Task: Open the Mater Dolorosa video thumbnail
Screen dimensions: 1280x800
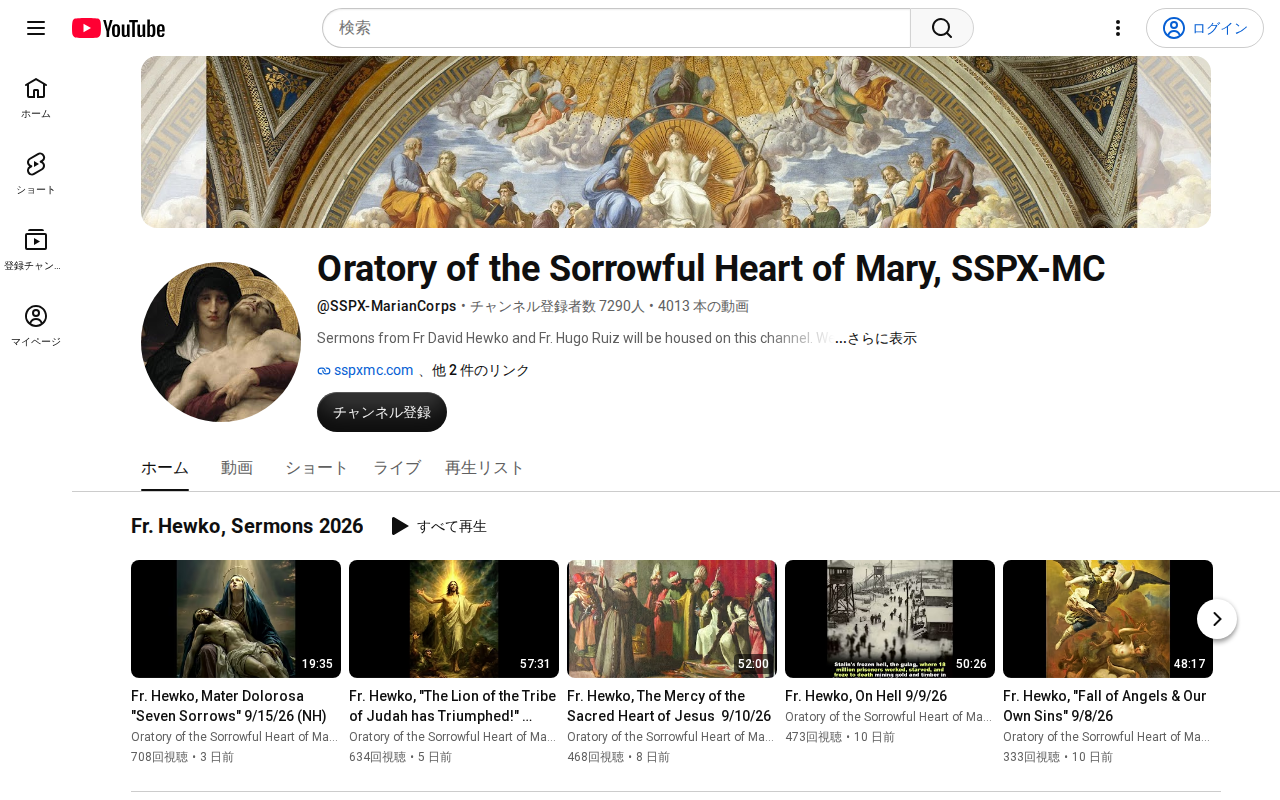Action: 236,619
